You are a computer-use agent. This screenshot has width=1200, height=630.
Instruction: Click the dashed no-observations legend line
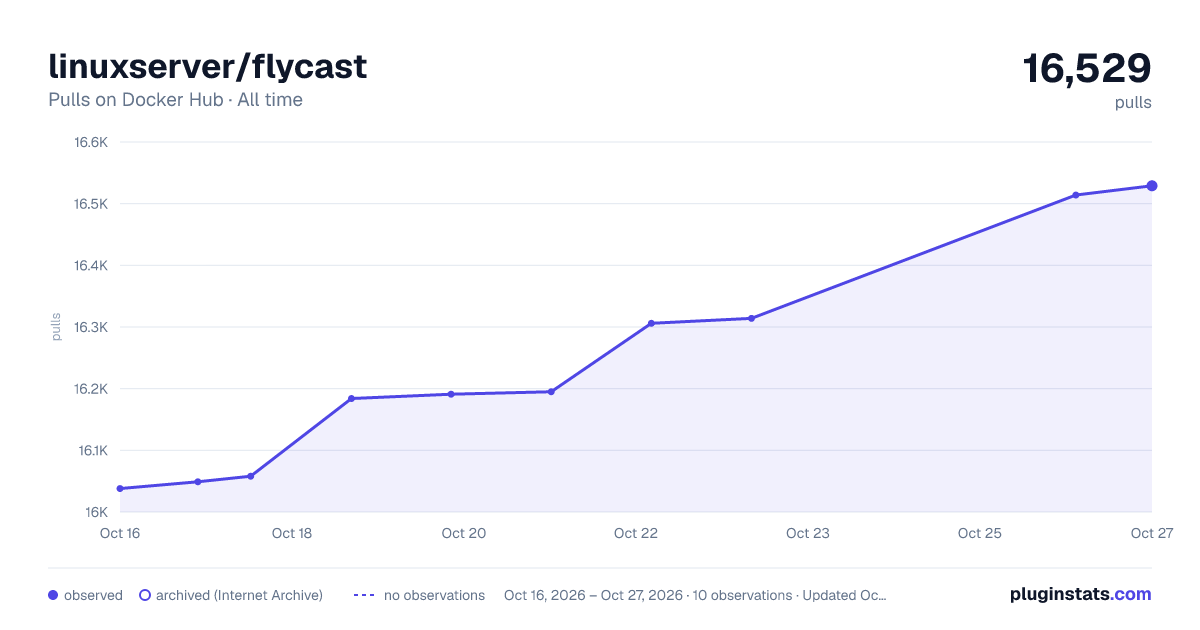pyautogui.click(x=364, y=595)
